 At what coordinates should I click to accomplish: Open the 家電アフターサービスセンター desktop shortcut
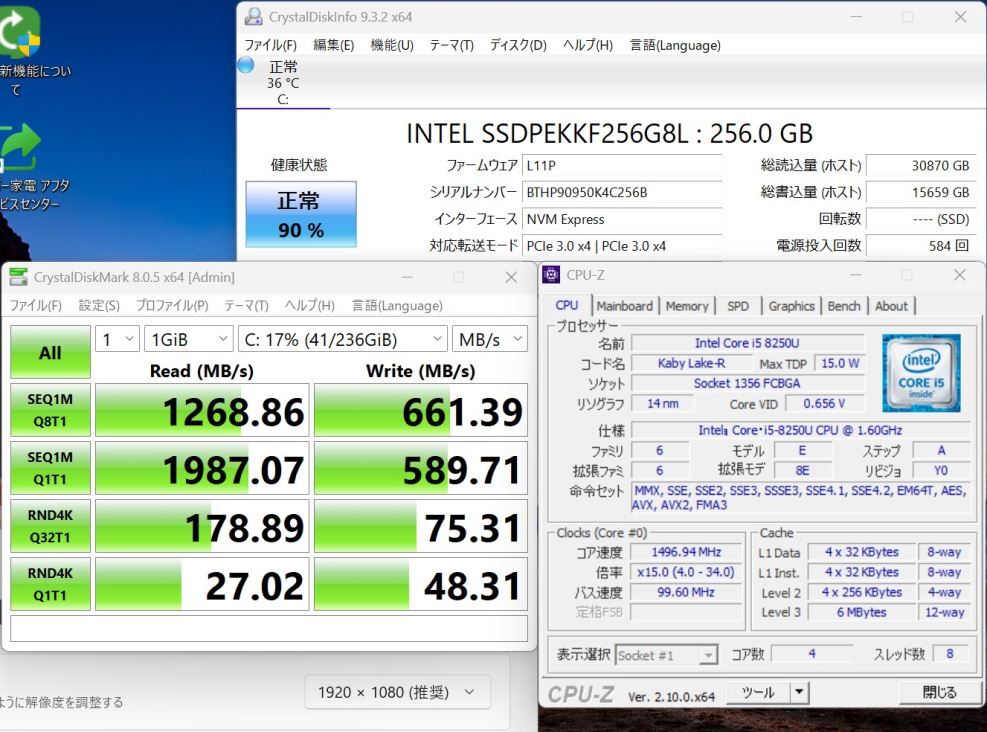click(28, 165)
